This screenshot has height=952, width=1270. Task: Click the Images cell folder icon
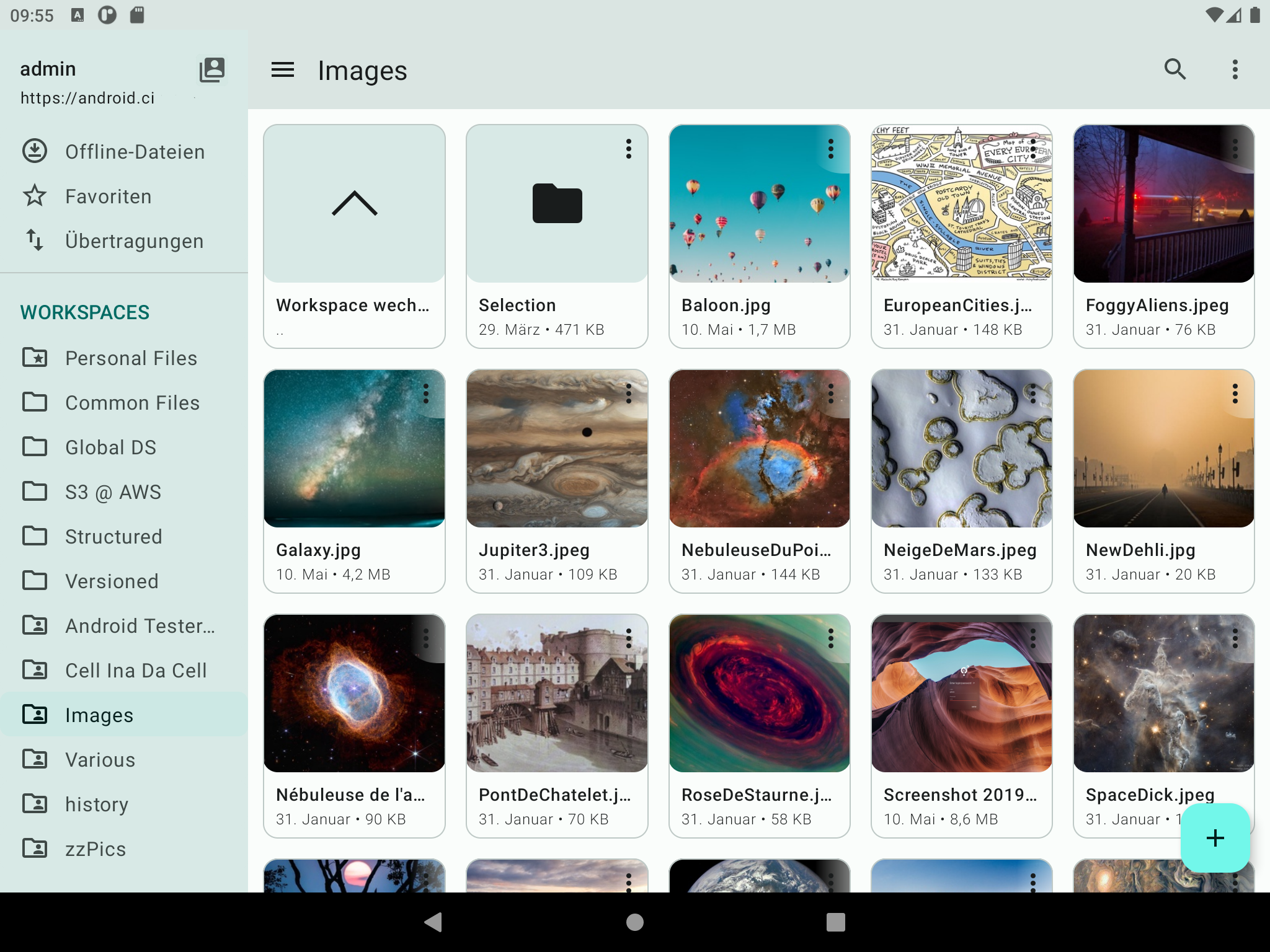[35, 715]
